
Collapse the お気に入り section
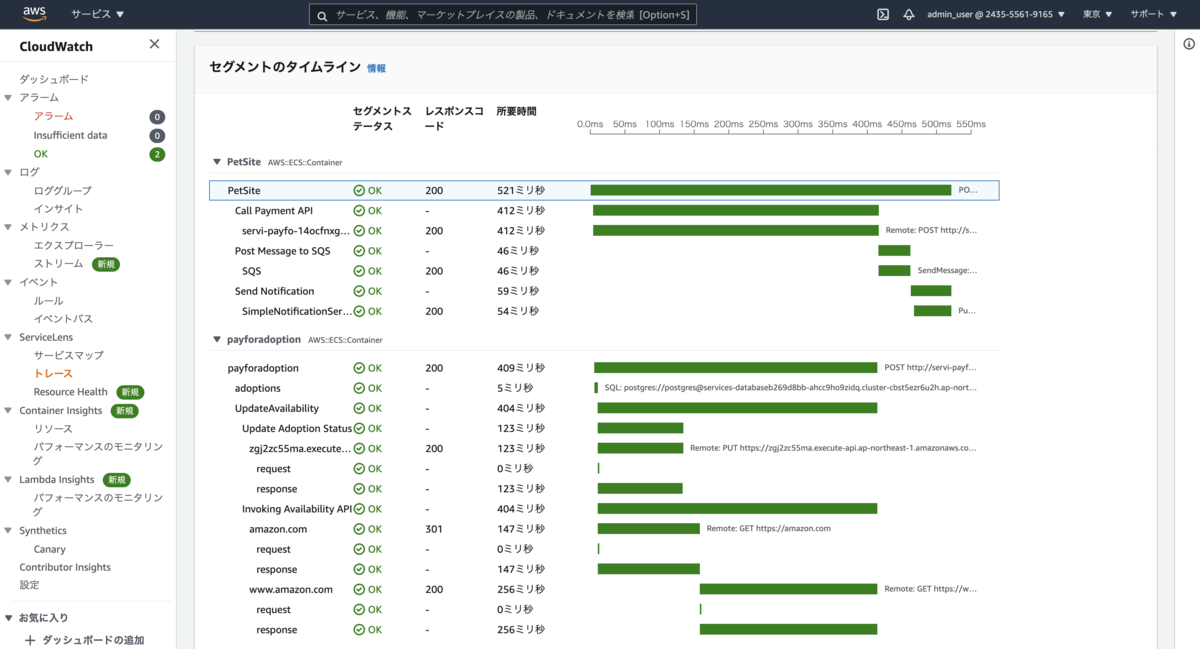coord(9,618)
